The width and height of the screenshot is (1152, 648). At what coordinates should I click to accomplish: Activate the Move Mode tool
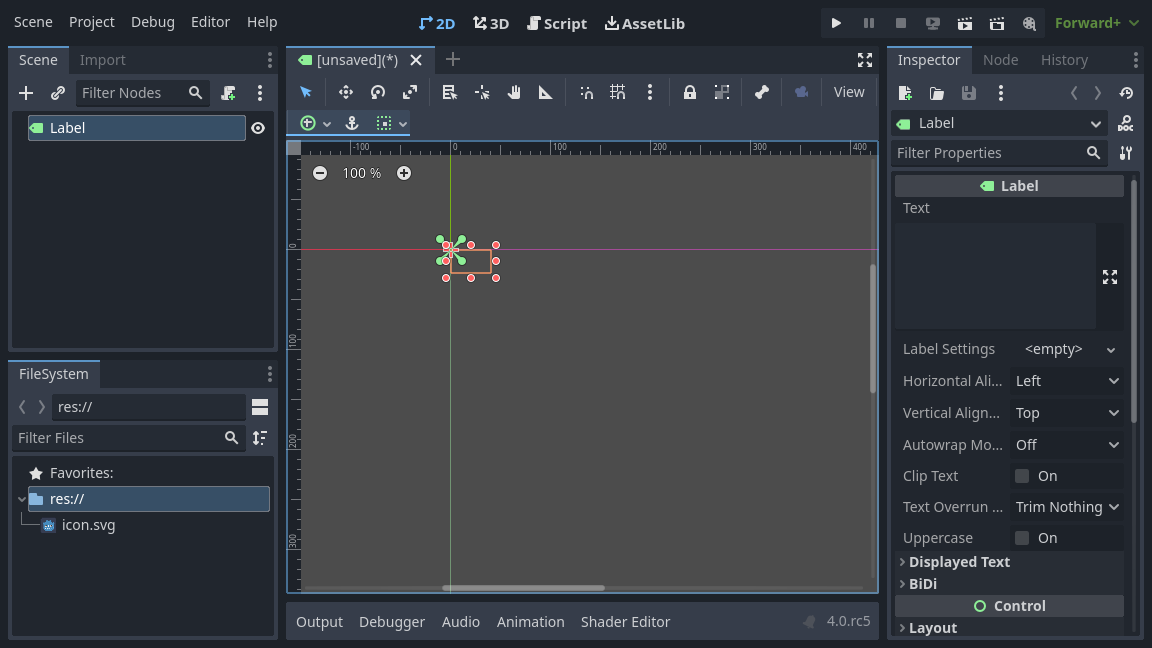345,91
